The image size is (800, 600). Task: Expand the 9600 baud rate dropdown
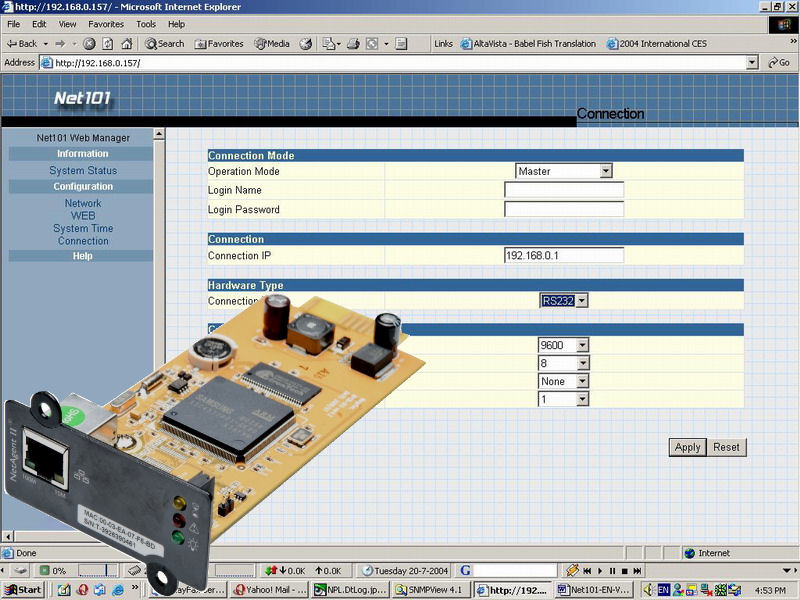pos(582,346)
